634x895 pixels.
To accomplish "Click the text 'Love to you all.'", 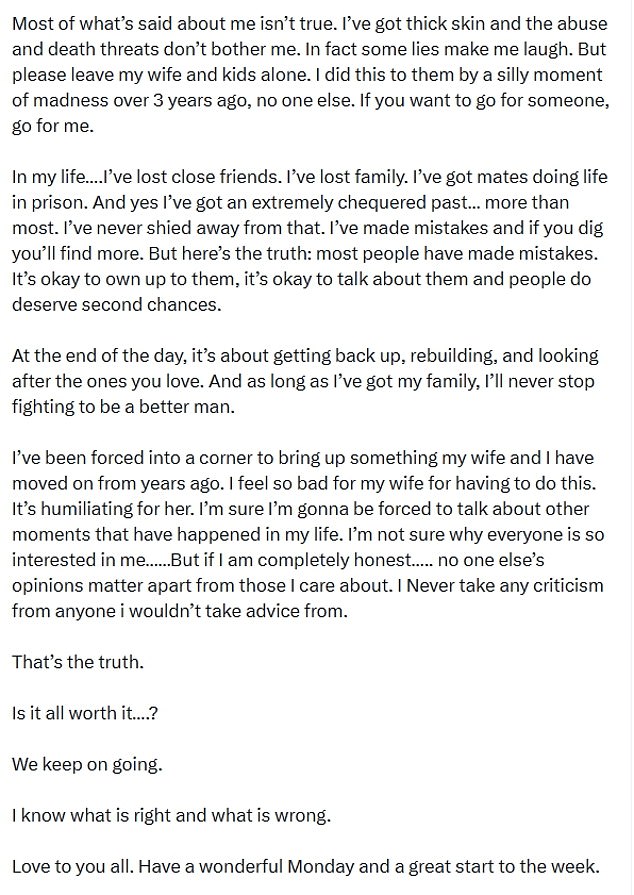I will tap(73, 866).
